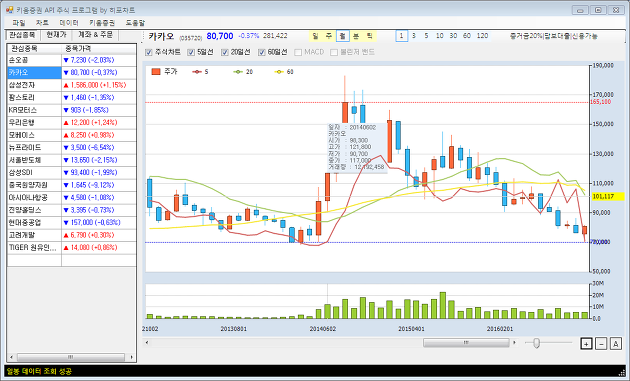Select 현대중공업 in the watchlist

[x=35, y=223]
